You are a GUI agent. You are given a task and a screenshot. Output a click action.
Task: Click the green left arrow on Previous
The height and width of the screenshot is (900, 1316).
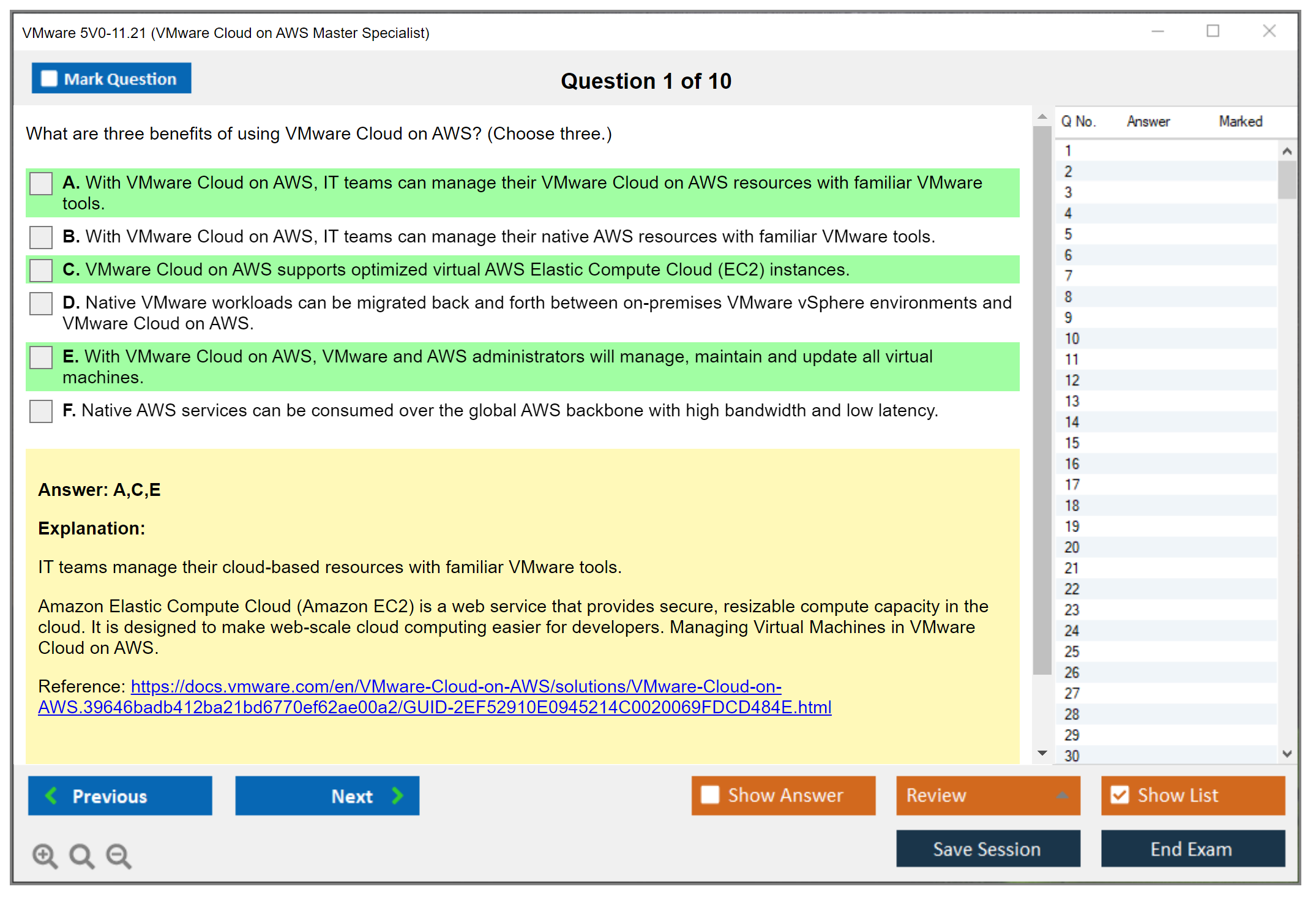tap(51, 795)
